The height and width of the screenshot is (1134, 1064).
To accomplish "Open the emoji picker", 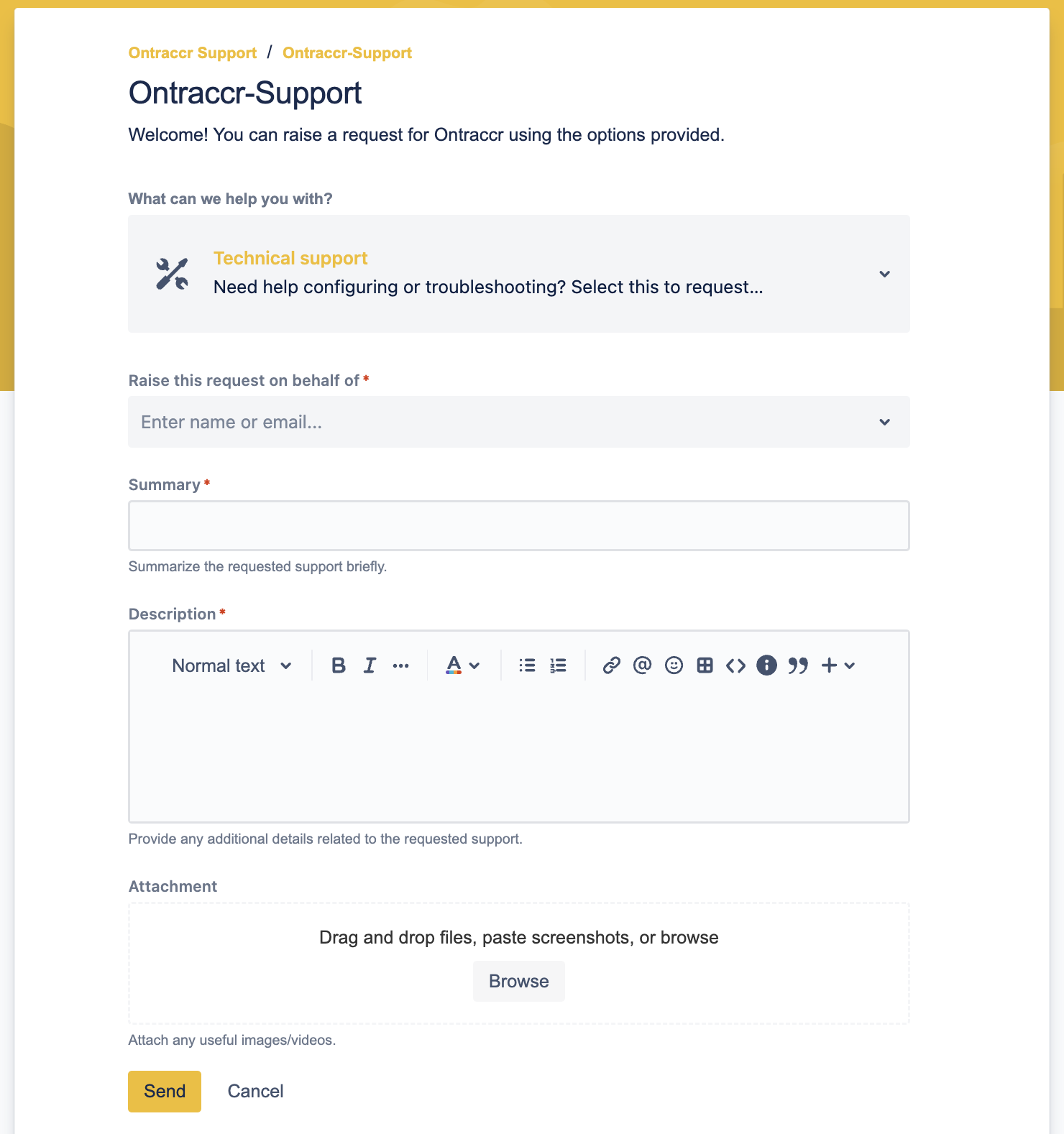I will tap(674, 665).
